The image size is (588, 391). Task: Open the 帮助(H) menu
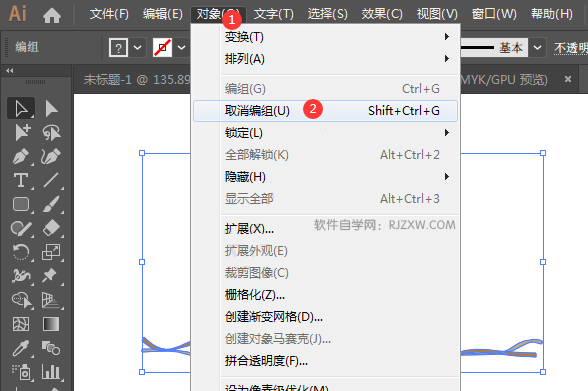552,14
